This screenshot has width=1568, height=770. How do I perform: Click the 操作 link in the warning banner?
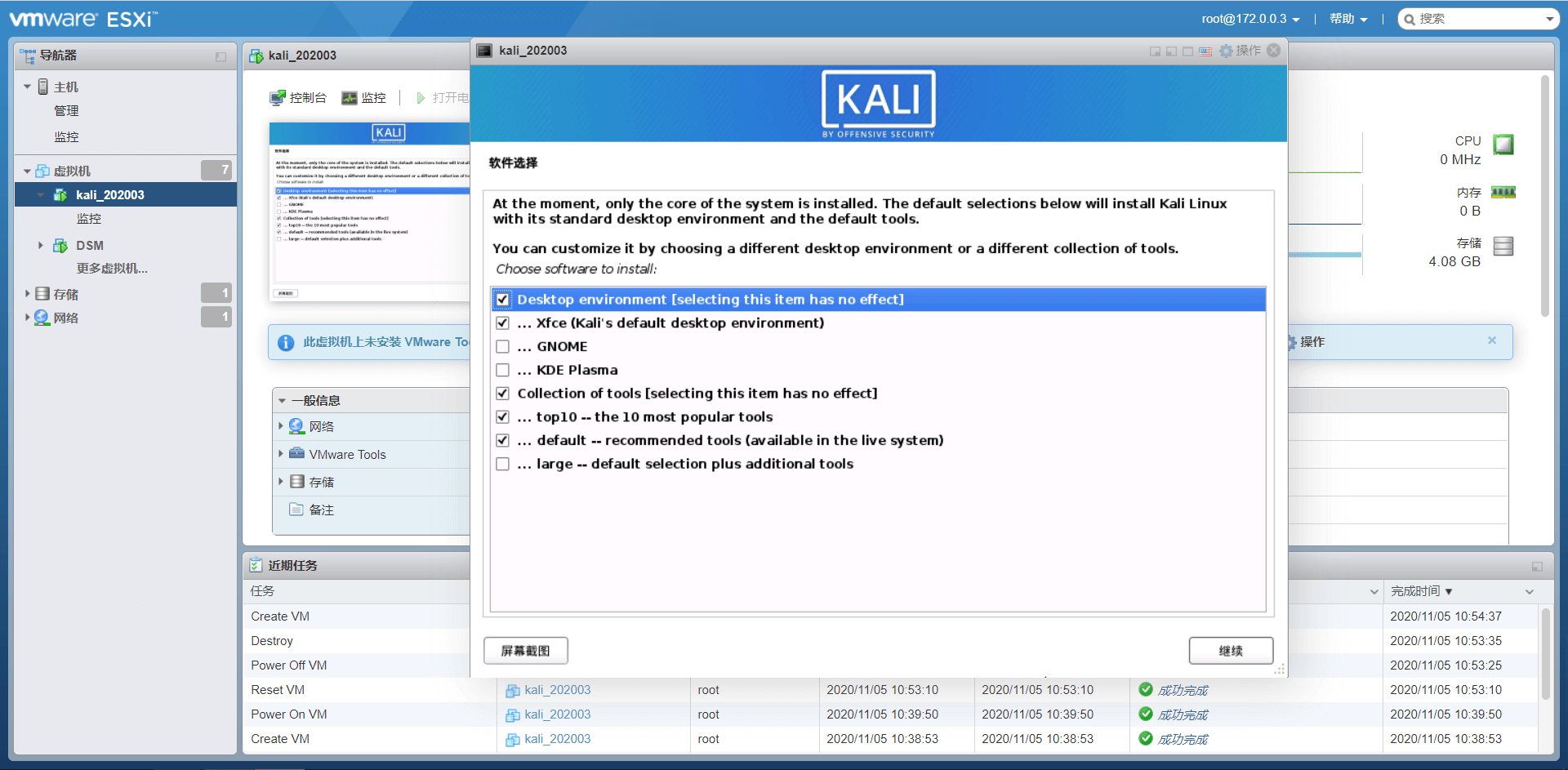tap(1312, 342)
